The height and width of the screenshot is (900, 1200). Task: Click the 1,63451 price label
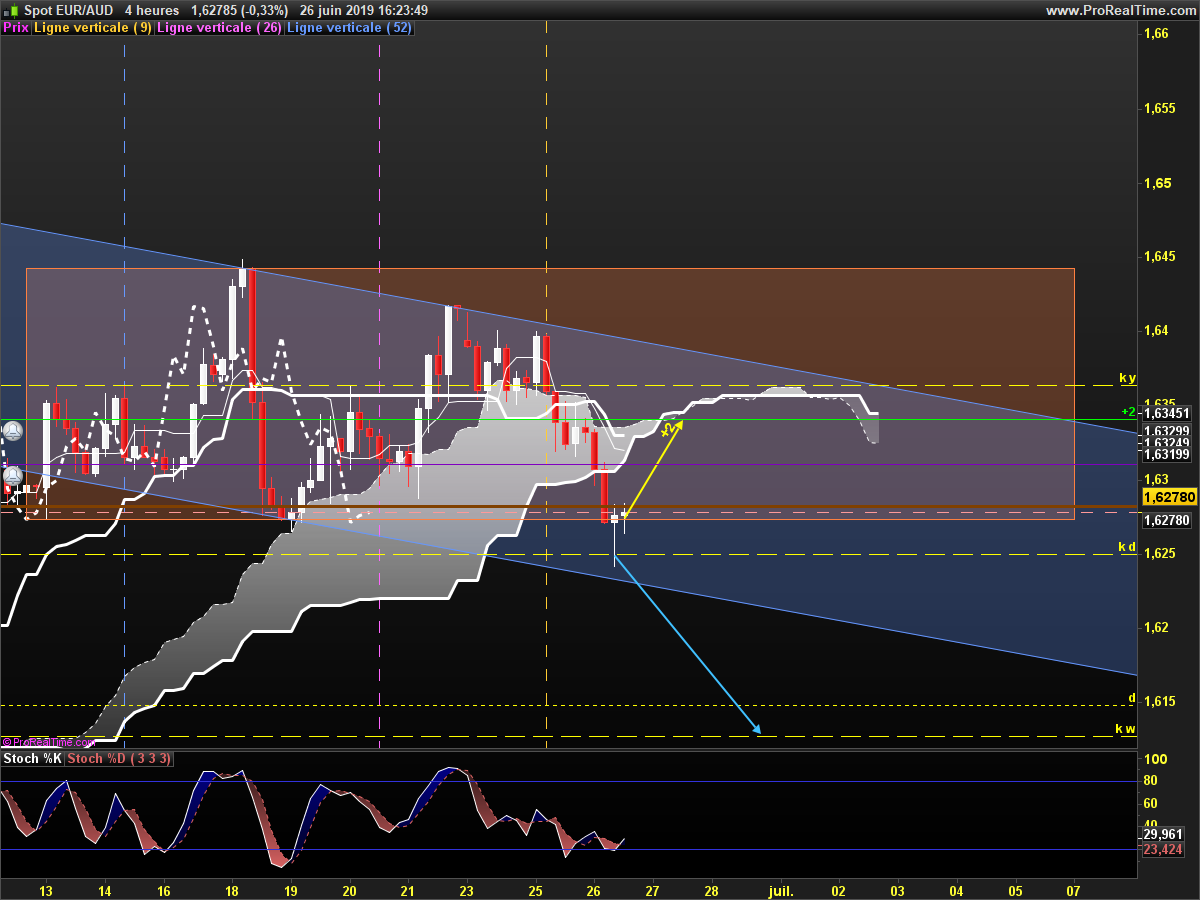tap(1166, 413)
